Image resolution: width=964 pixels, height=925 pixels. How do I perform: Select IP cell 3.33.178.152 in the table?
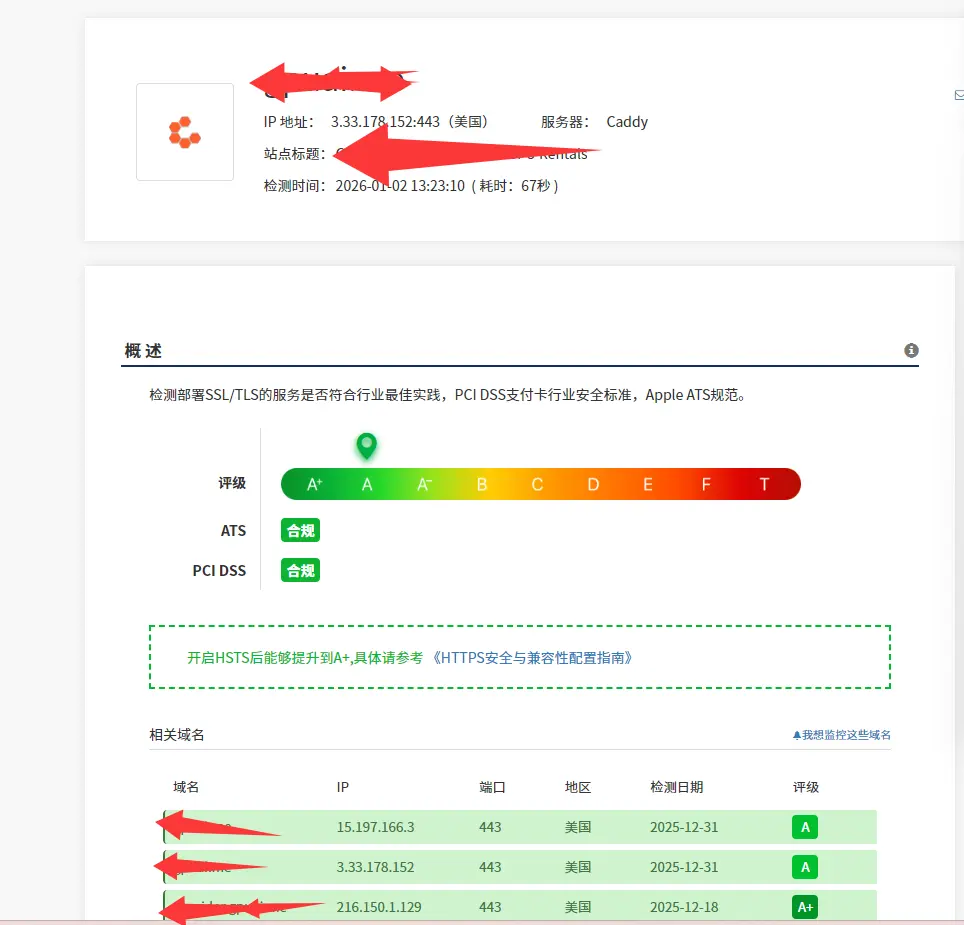[x=375, y=867]
